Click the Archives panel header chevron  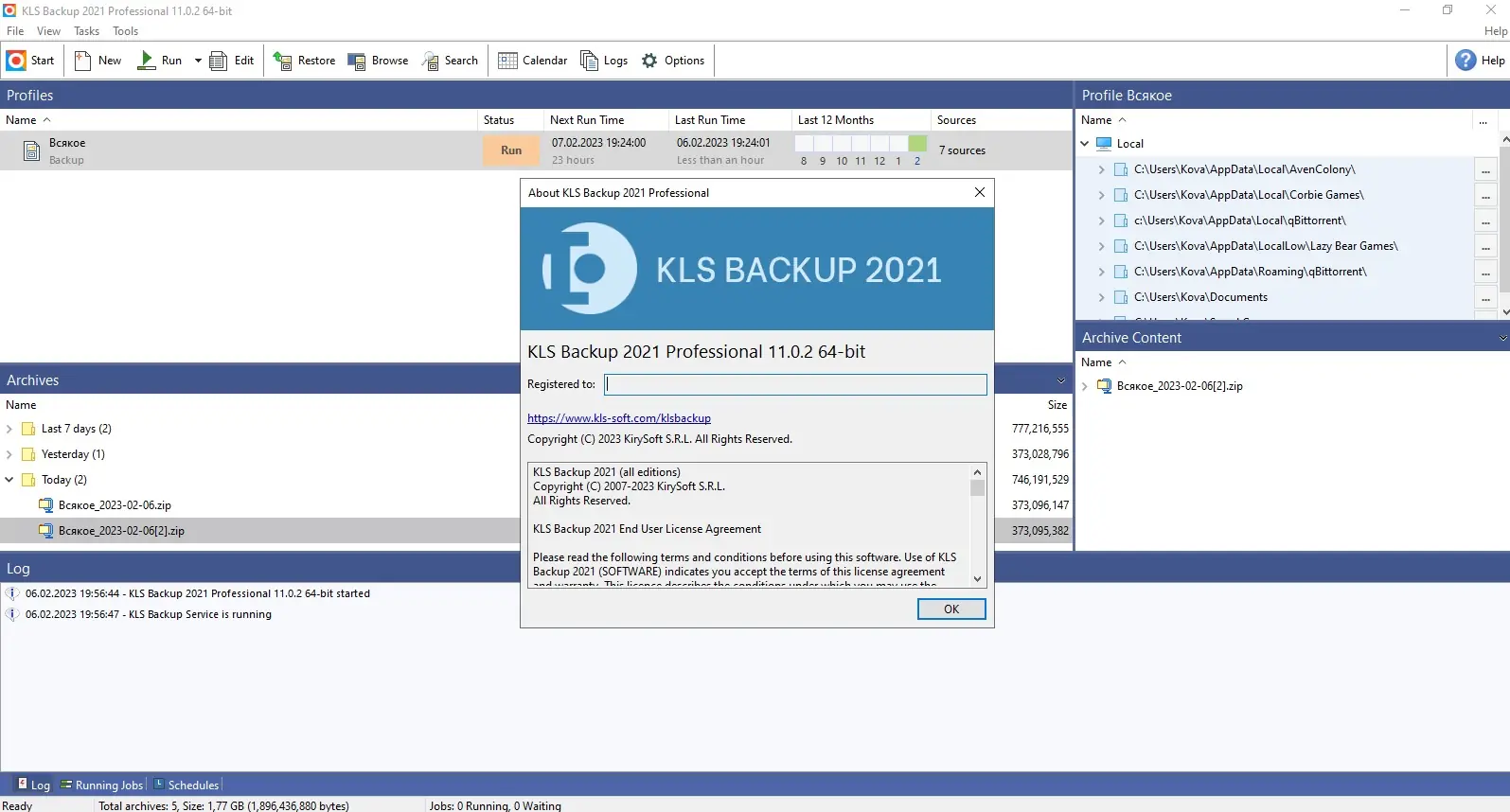coord(1060,380)
